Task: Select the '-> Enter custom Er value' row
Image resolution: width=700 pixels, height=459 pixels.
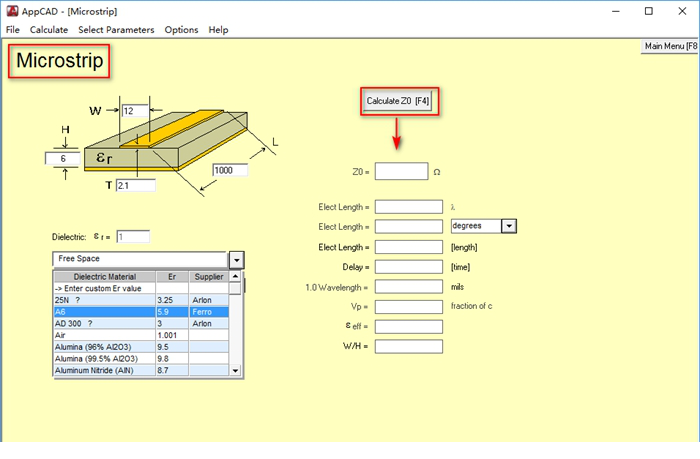Action: pos(141,288)
